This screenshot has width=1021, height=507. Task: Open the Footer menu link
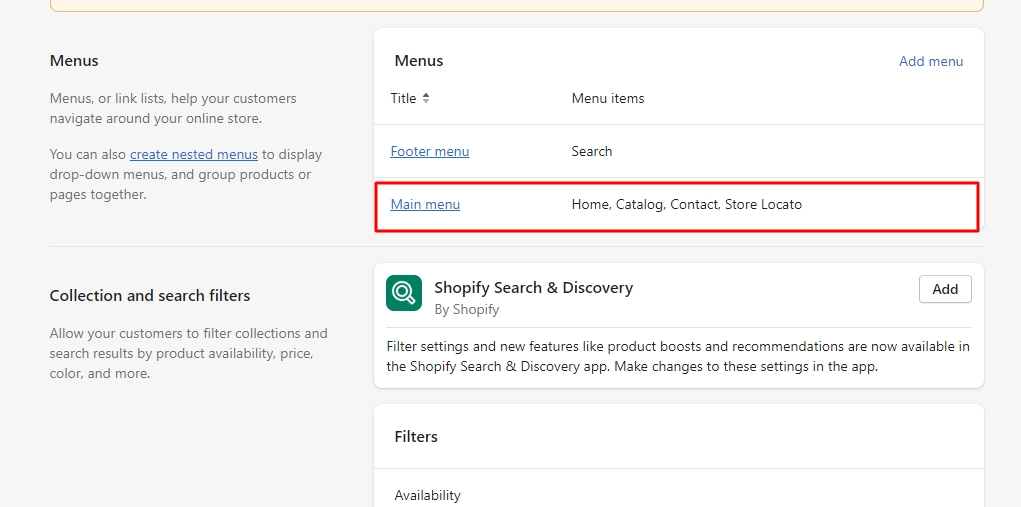[x=430, y=151]
